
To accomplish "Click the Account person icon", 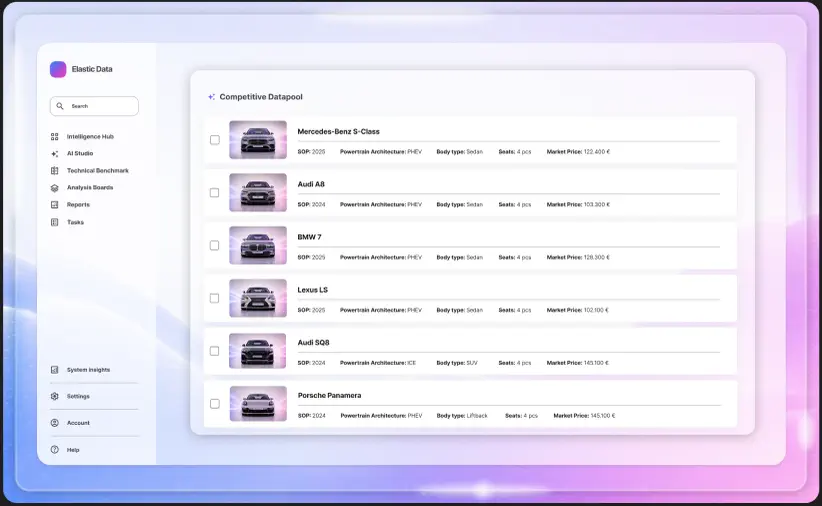I will tap(55, 423).
